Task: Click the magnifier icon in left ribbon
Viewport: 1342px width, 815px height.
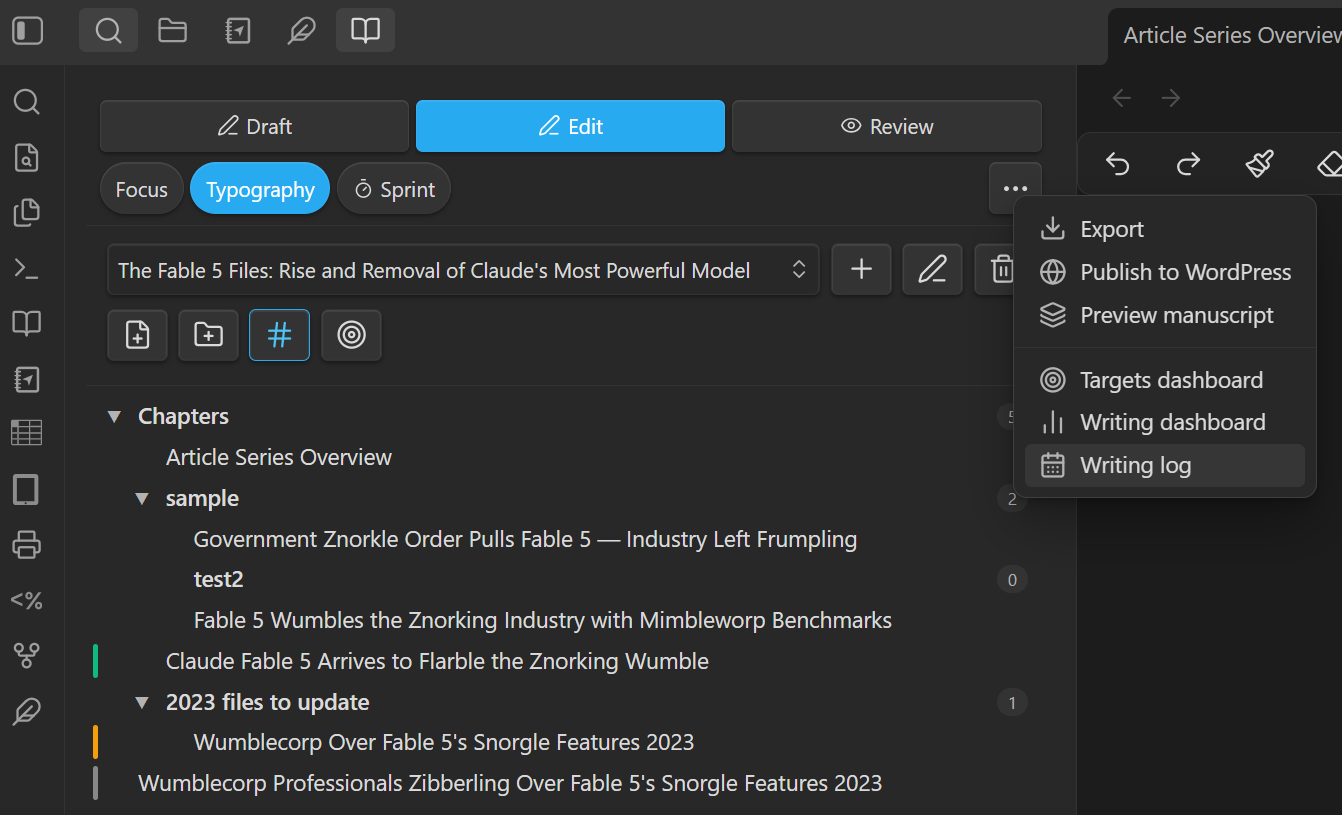Action: coord(27,102)
